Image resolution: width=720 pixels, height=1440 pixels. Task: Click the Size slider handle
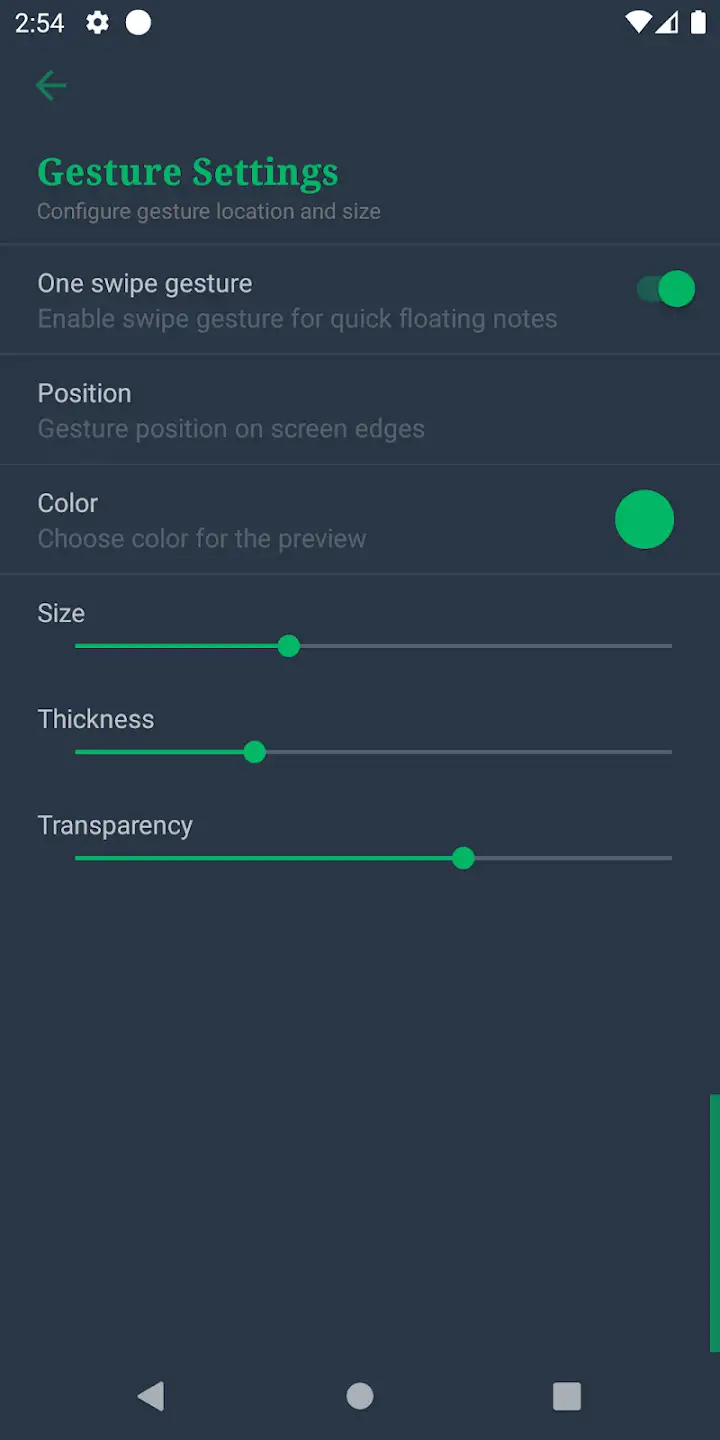coord(289,646)
